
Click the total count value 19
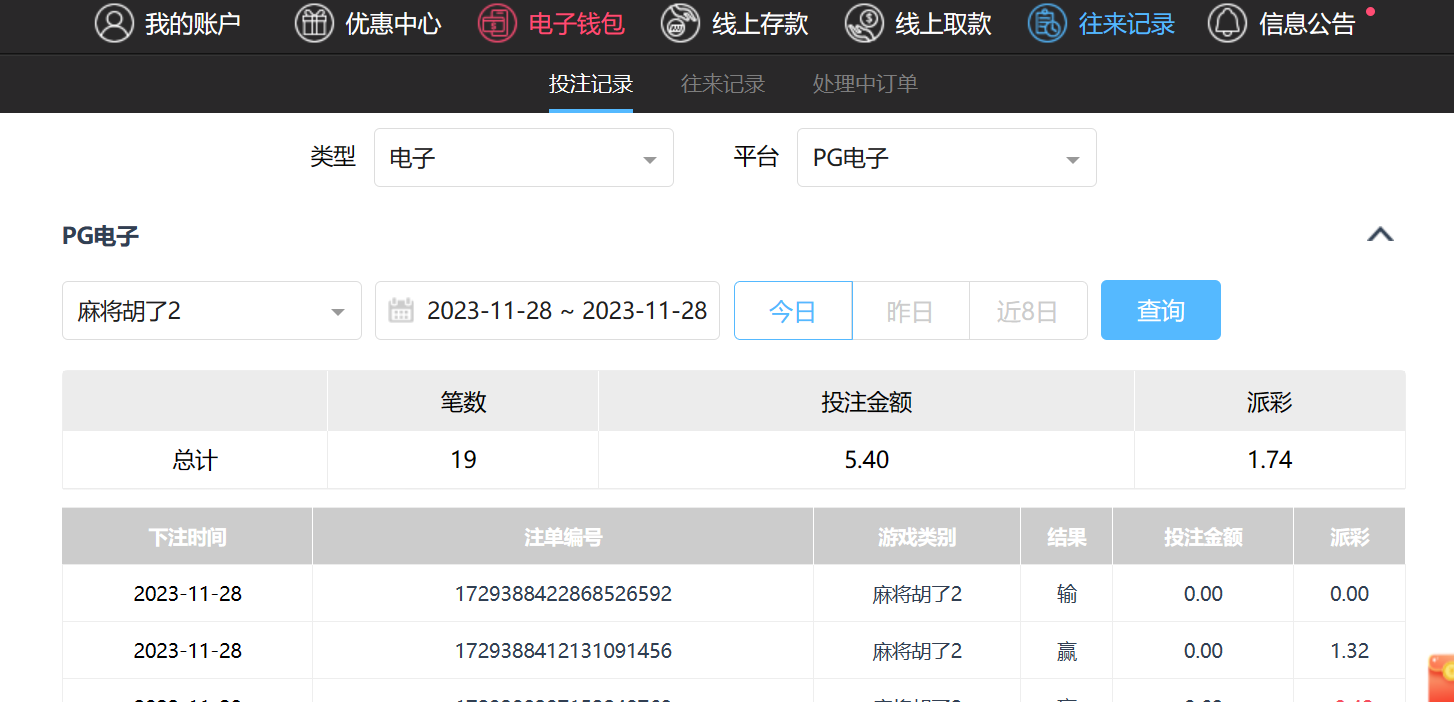pos(463,460)
